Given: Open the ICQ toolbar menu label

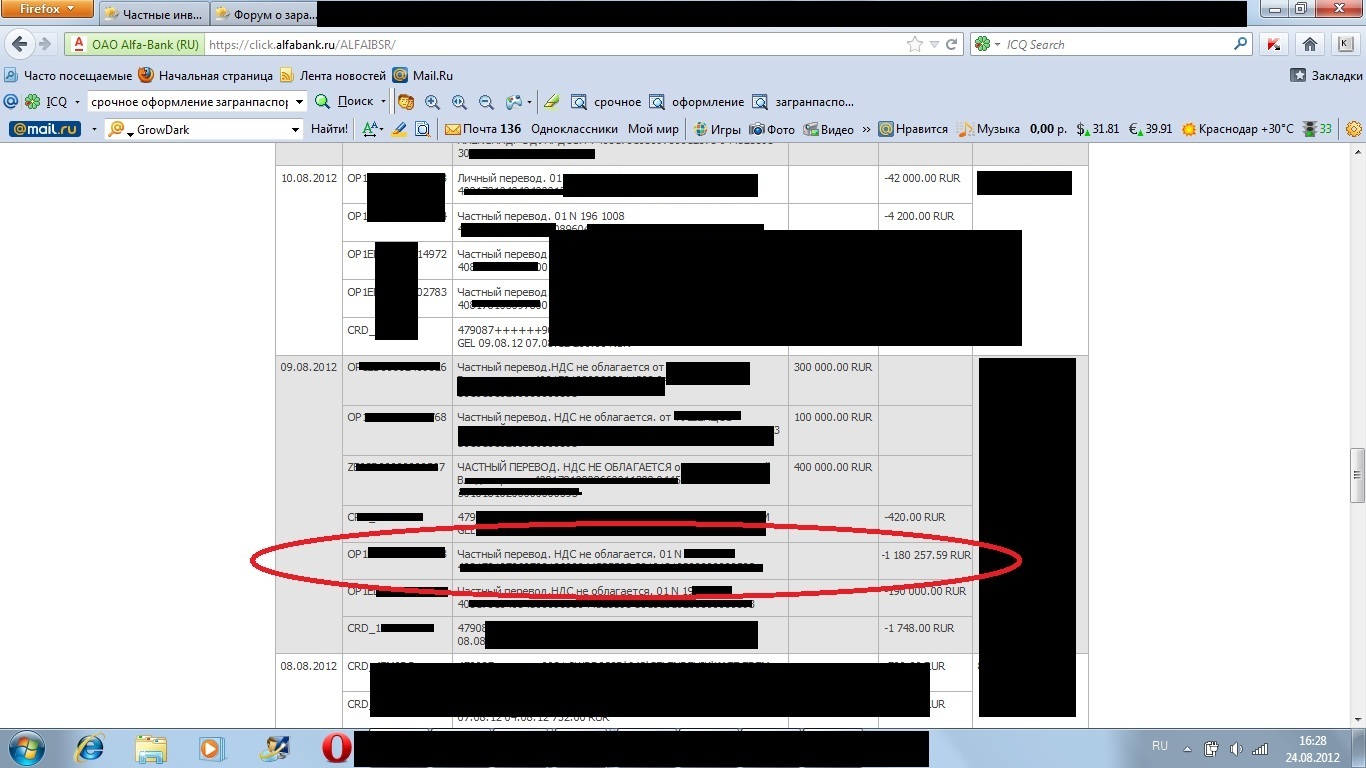Looking at the screenshot, I should pyautogui.click(x=56, y=102).
